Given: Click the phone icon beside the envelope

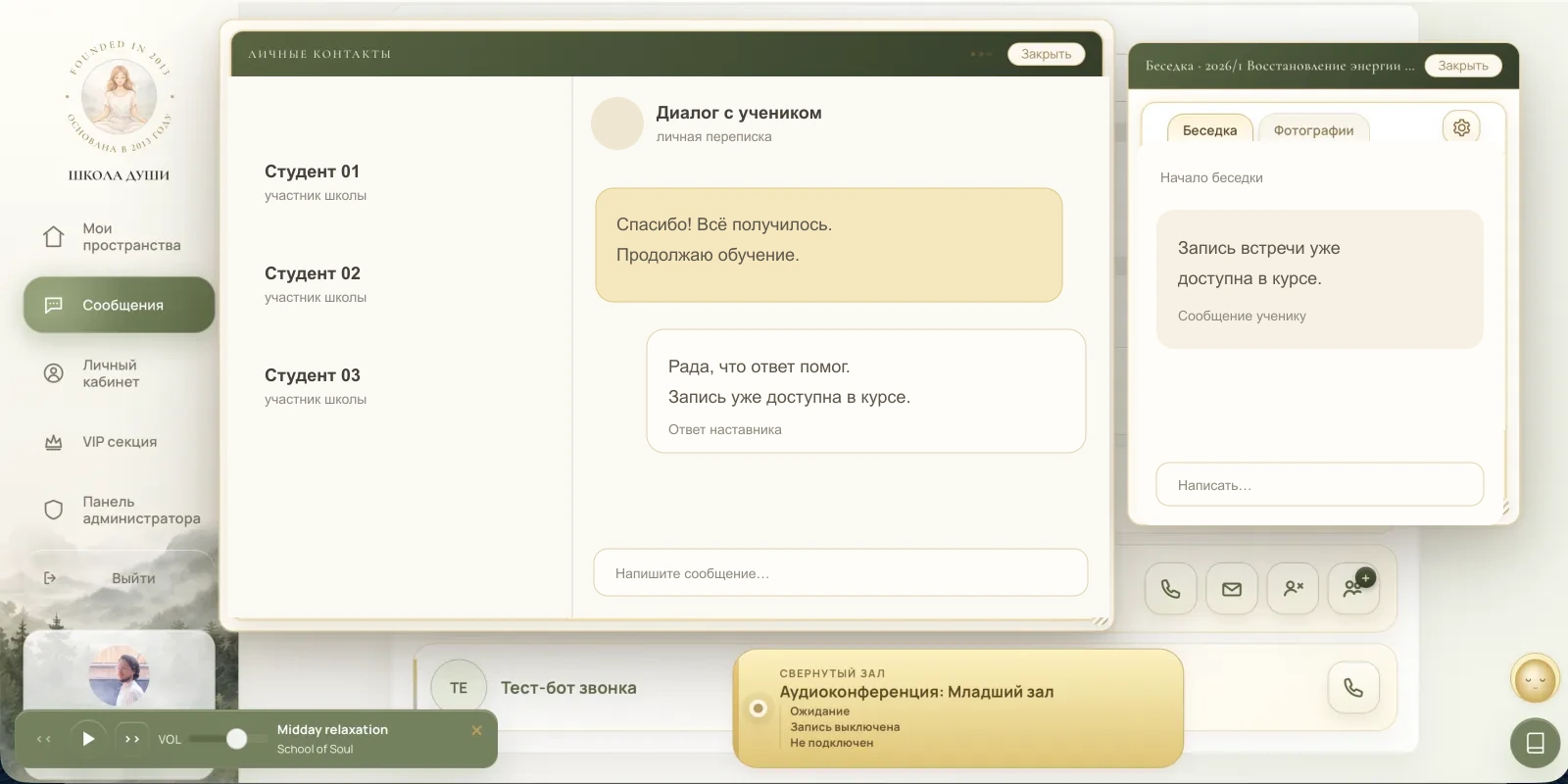Looking at the screenshot, I should (1171, 589).
